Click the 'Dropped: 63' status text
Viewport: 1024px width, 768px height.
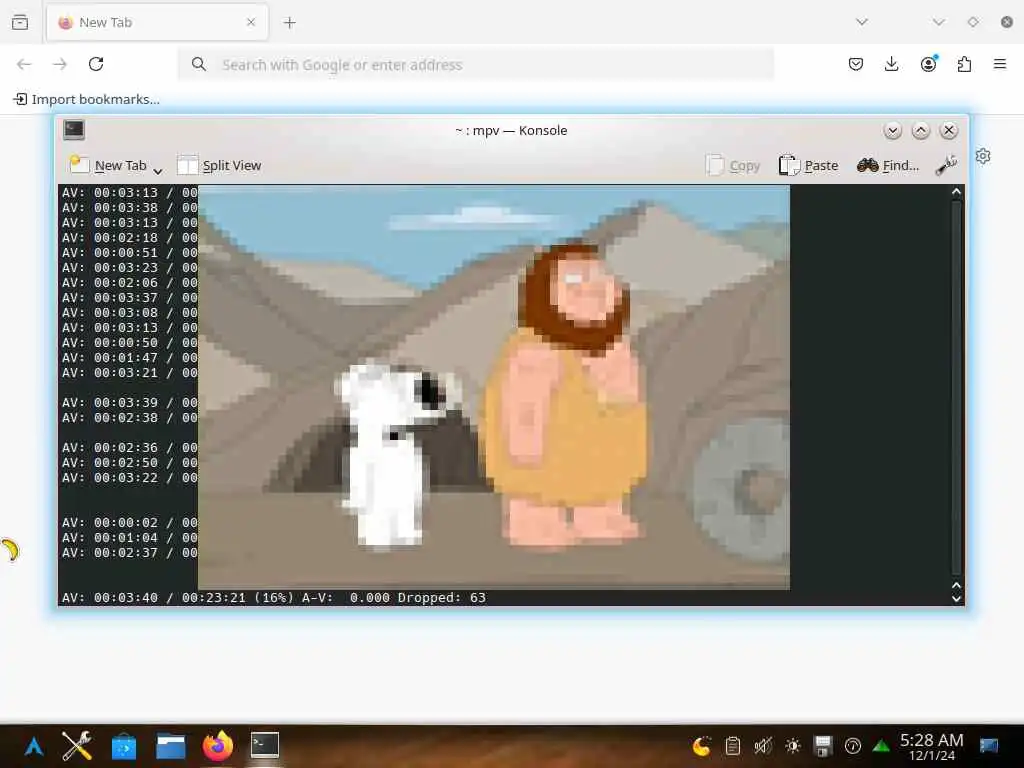[441, 598]
